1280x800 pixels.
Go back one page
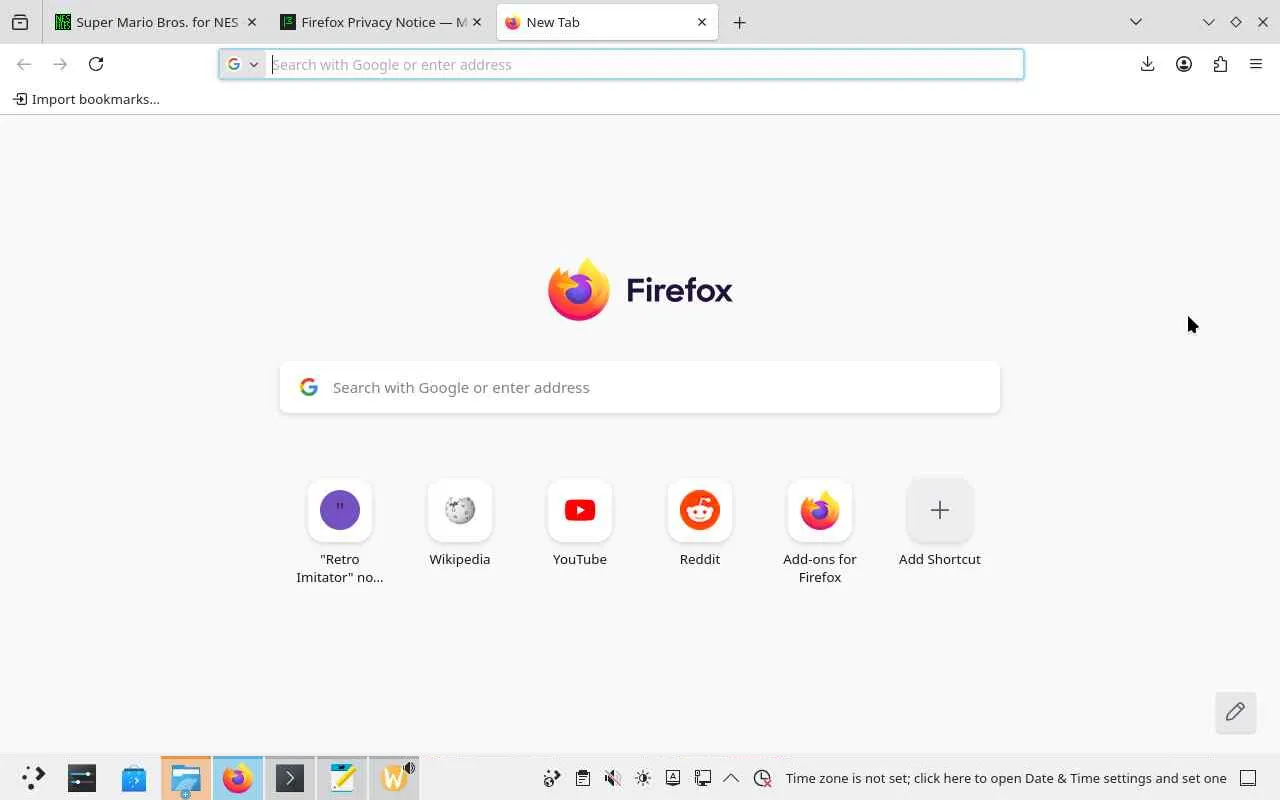[24, 64]
